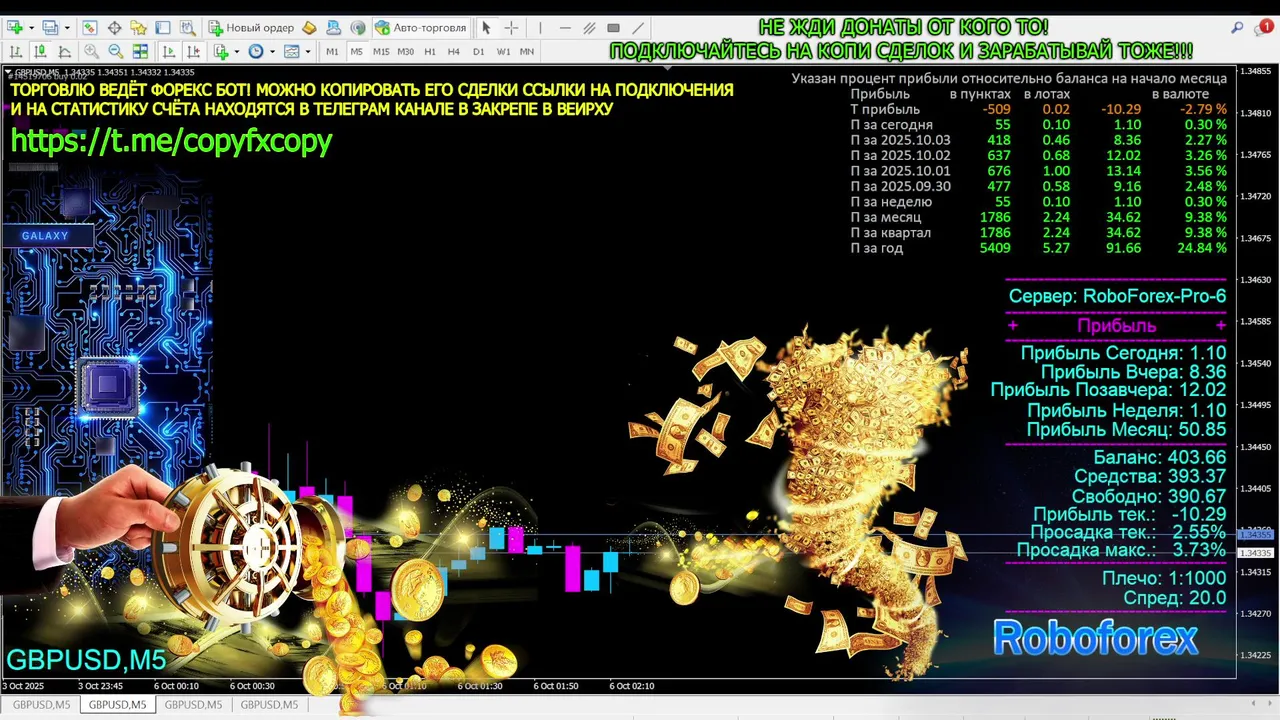Select the D1 timeframe
This screenshot has width=1280, height=720.
click(x=479, y=51)
